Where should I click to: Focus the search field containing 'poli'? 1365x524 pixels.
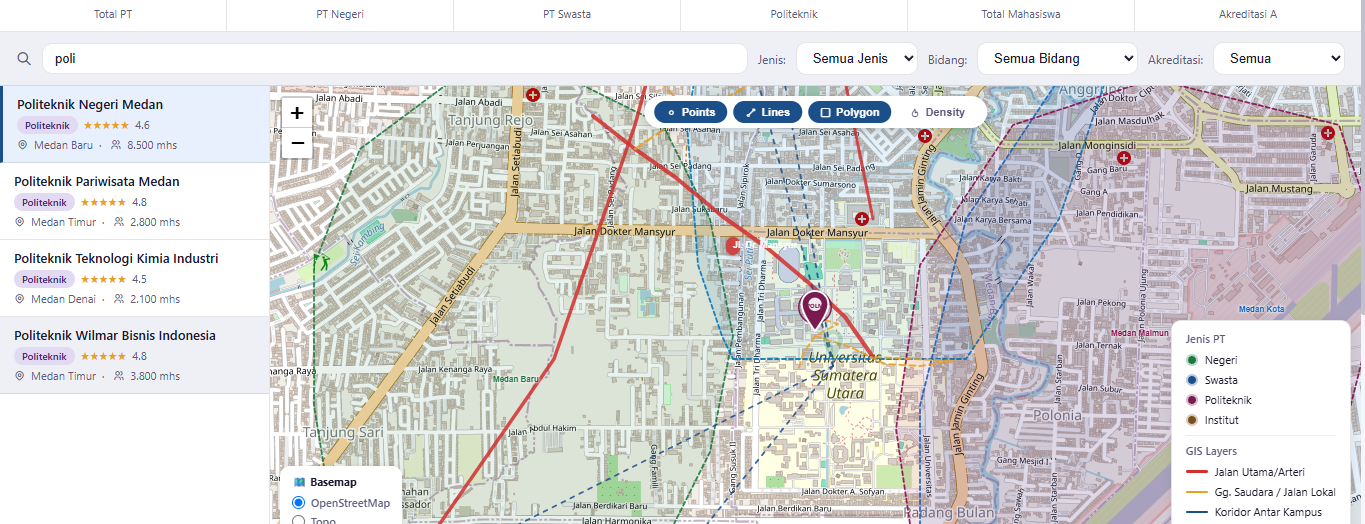[395, 58]
